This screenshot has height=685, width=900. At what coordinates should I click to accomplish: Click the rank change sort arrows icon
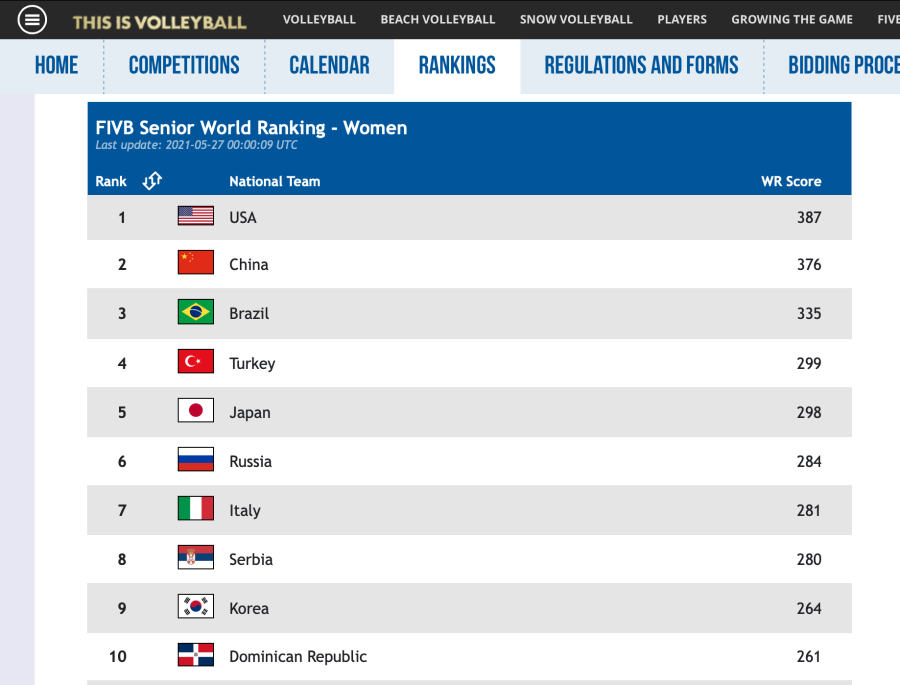(x=152, y=181)
